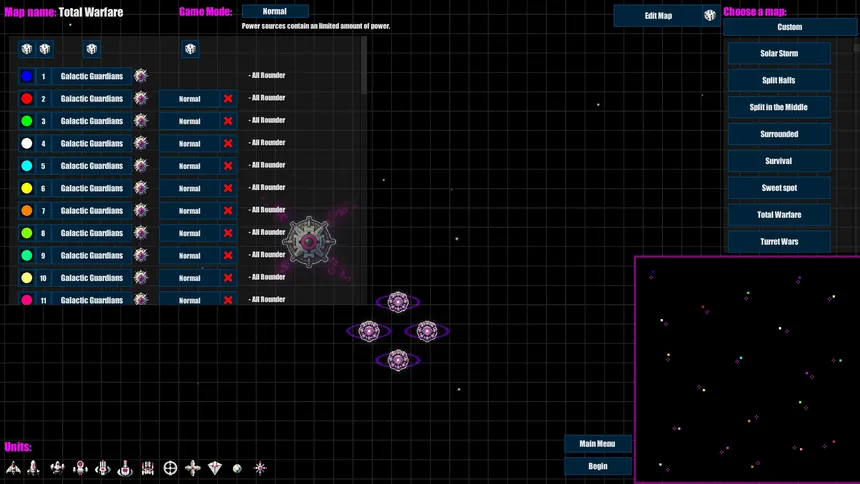Screen dimensions: 860x484
Task: Click the player 10 number box
Action: click(x=43, y=278)
